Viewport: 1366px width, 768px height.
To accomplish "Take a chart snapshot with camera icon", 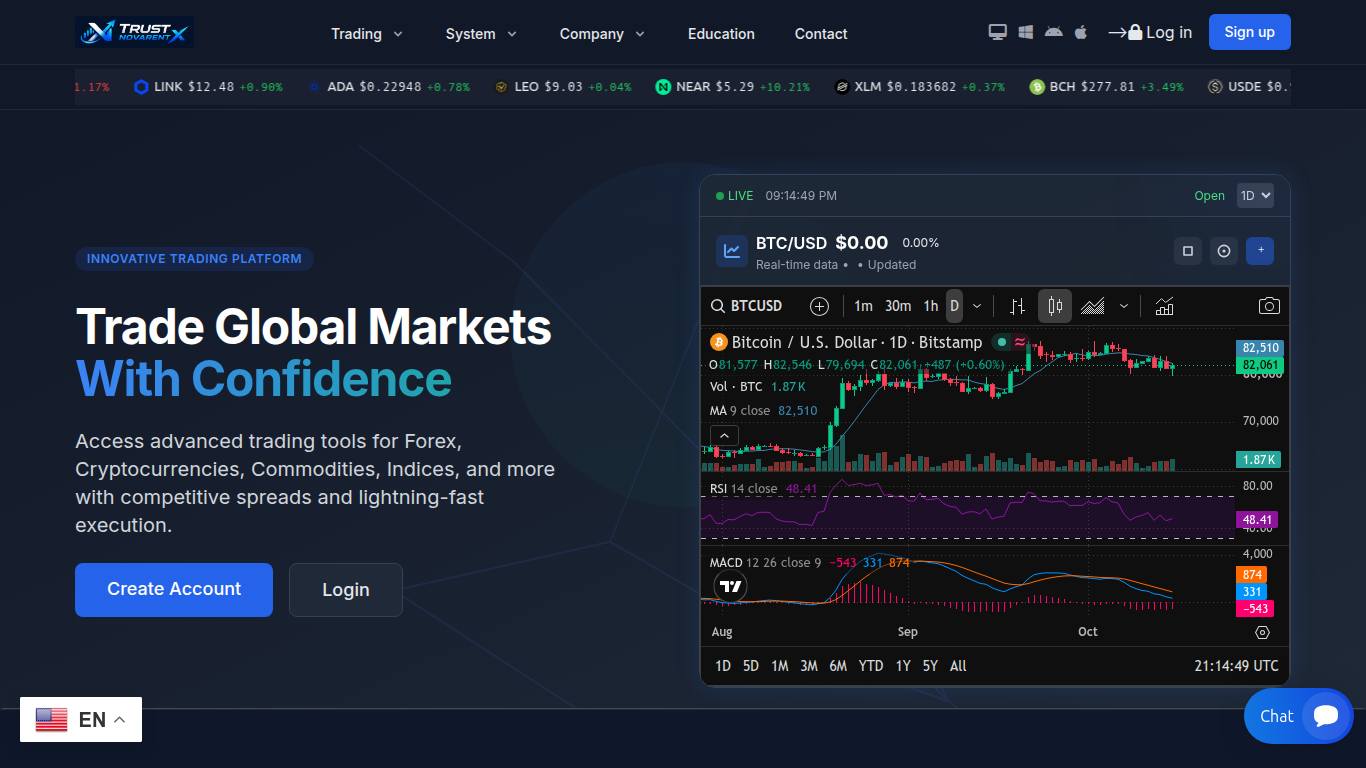I will [1268, 306].
